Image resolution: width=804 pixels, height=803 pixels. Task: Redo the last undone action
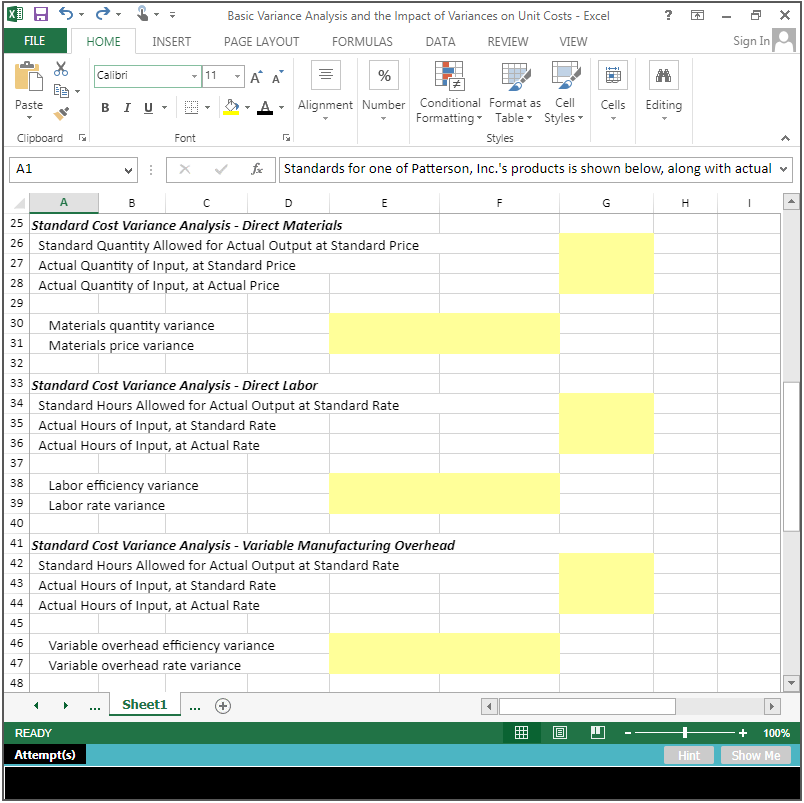(103, 14)
